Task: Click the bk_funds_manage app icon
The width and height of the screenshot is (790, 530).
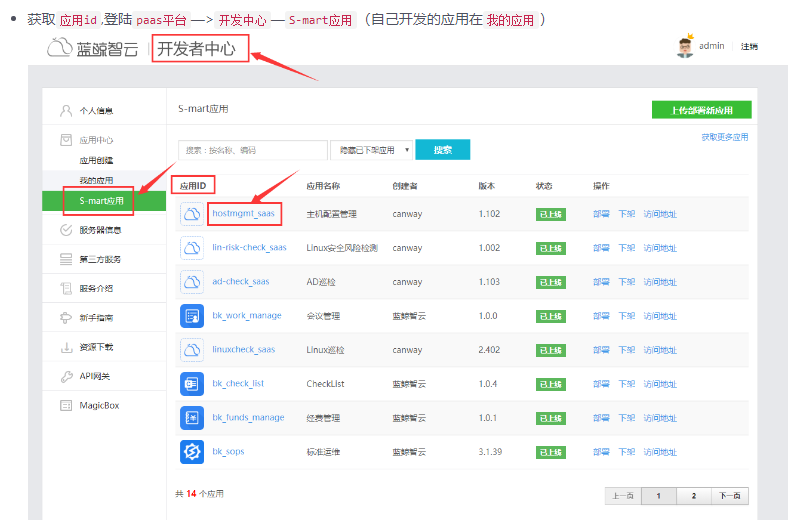Action: (x=192, y=418)
